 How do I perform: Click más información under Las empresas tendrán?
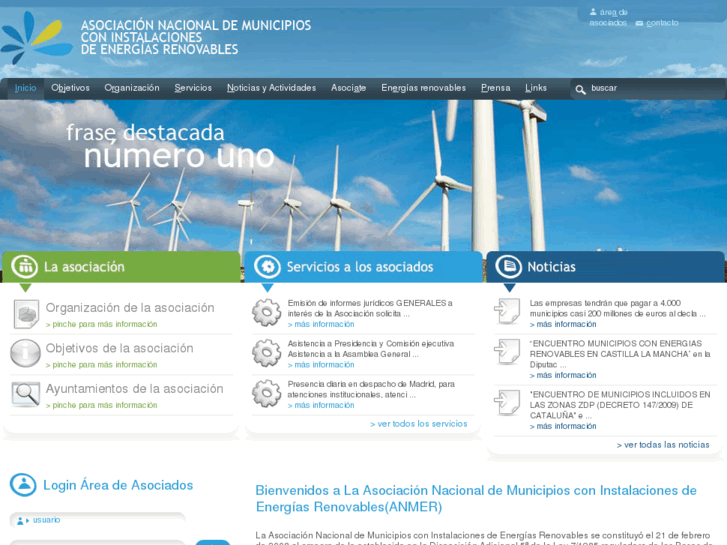click(563, 324)
